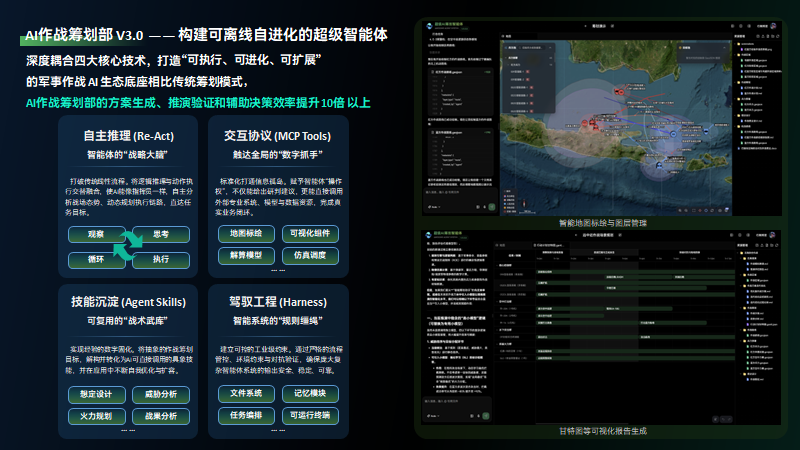Click the green cycle arrows icon
The height and width of the screenshot is (450, 800).
coord(128,245)
